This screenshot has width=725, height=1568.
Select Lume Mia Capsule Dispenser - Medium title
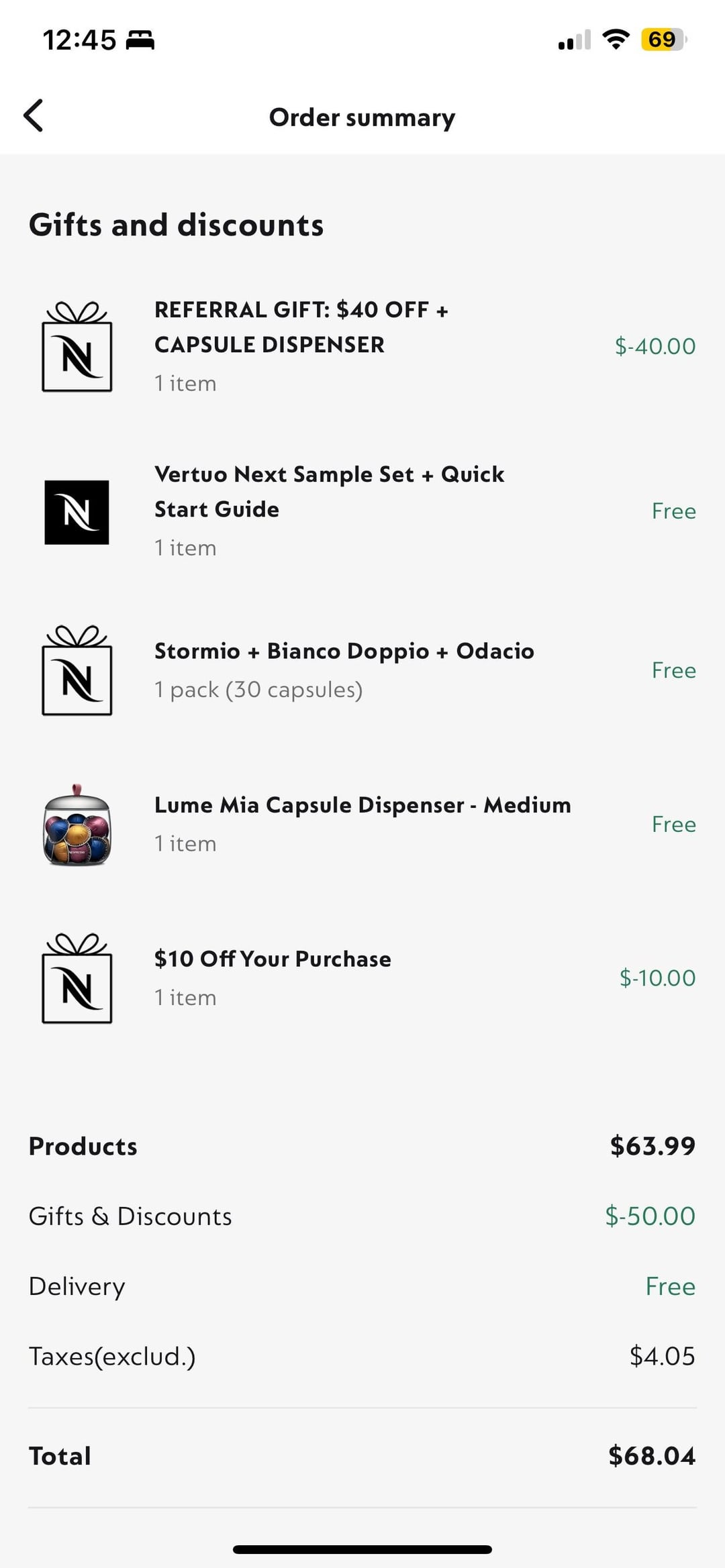pyautogui.click(x=362, y=805)
